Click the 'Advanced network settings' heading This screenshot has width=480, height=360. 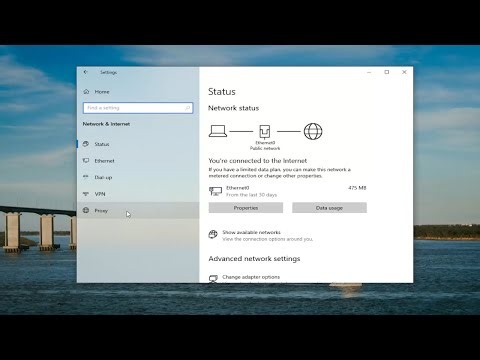tap(254, 259)
